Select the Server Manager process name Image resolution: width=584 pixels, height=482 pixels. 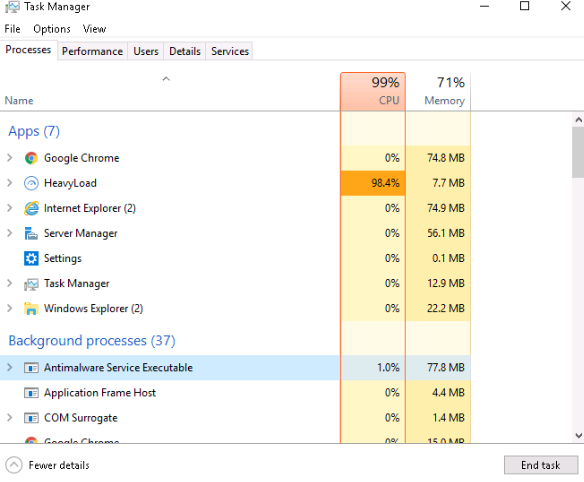80,233
